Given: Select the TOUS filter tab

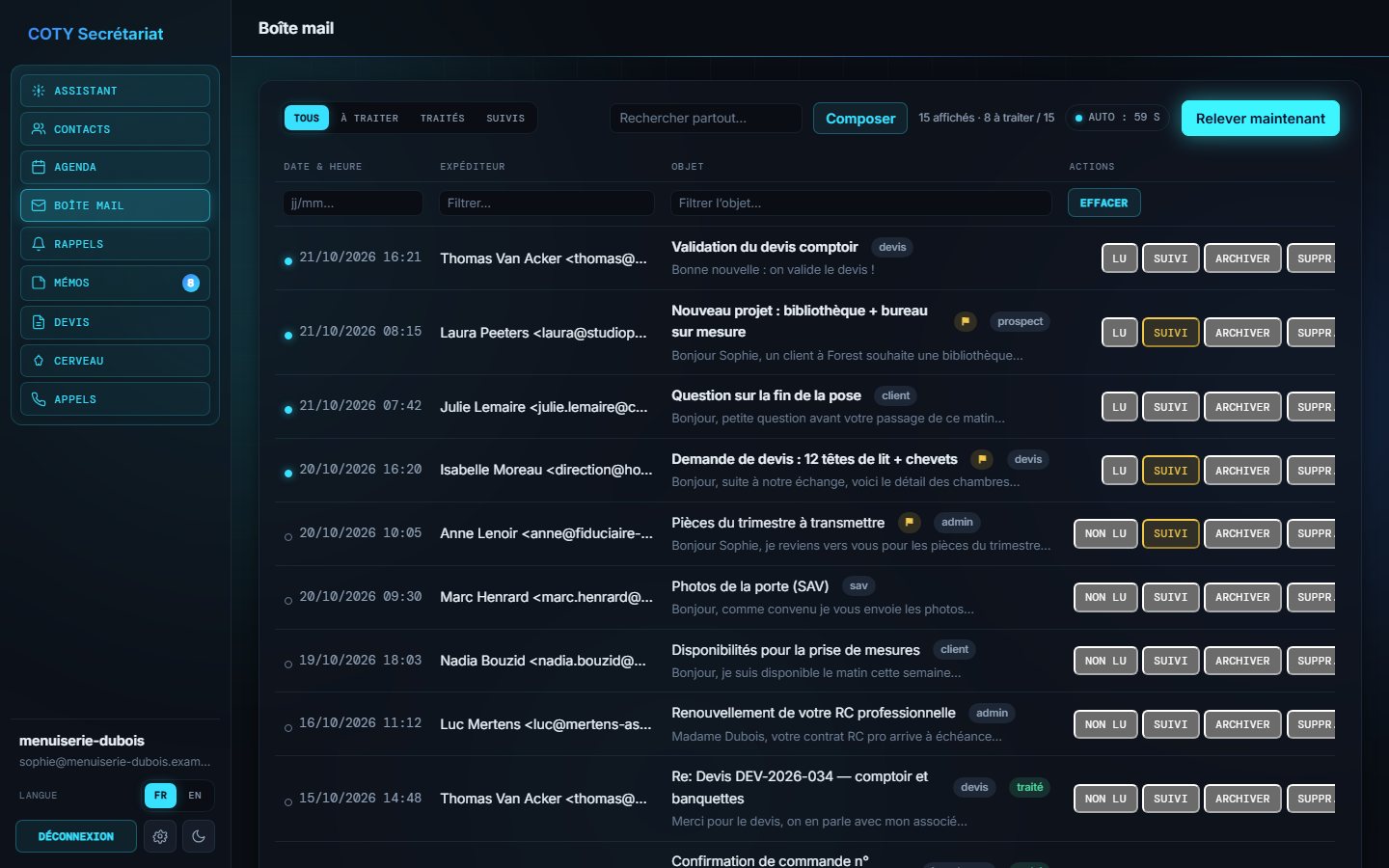Looking at the screenshot, I should [x=307, y=118].
